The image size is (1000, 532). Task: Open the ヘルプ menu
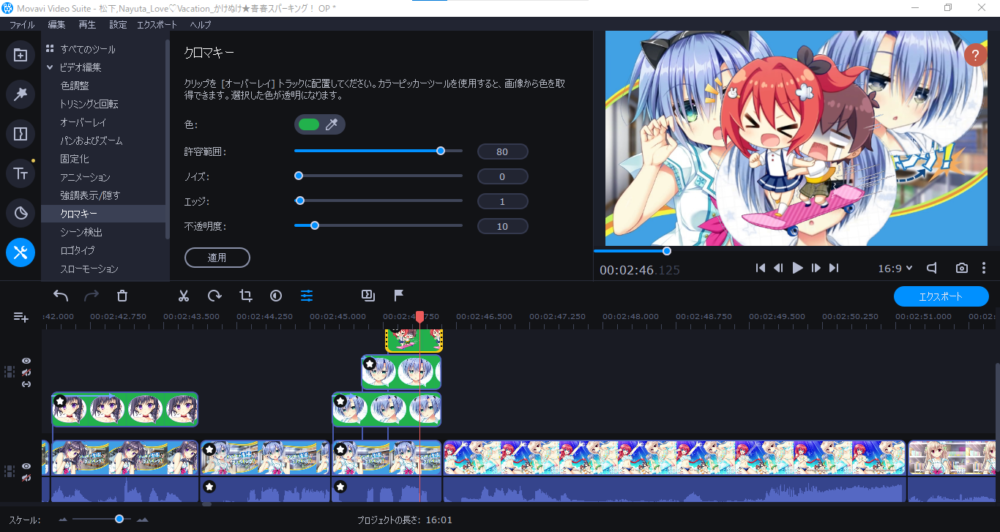pyautogui.click(x=200, y=24)
